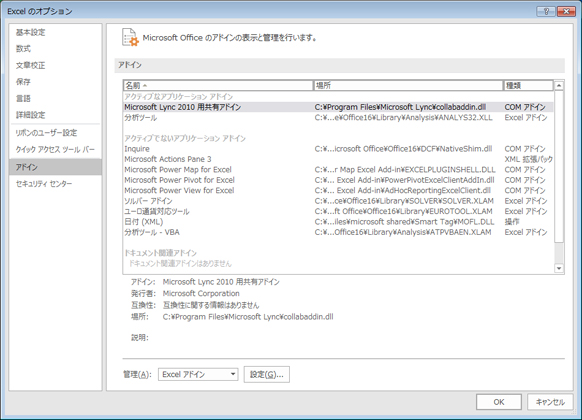The image size is (582, 420).
Task: Open the 管理 Excel アドイン dropdown
Action: pos(198,374)
